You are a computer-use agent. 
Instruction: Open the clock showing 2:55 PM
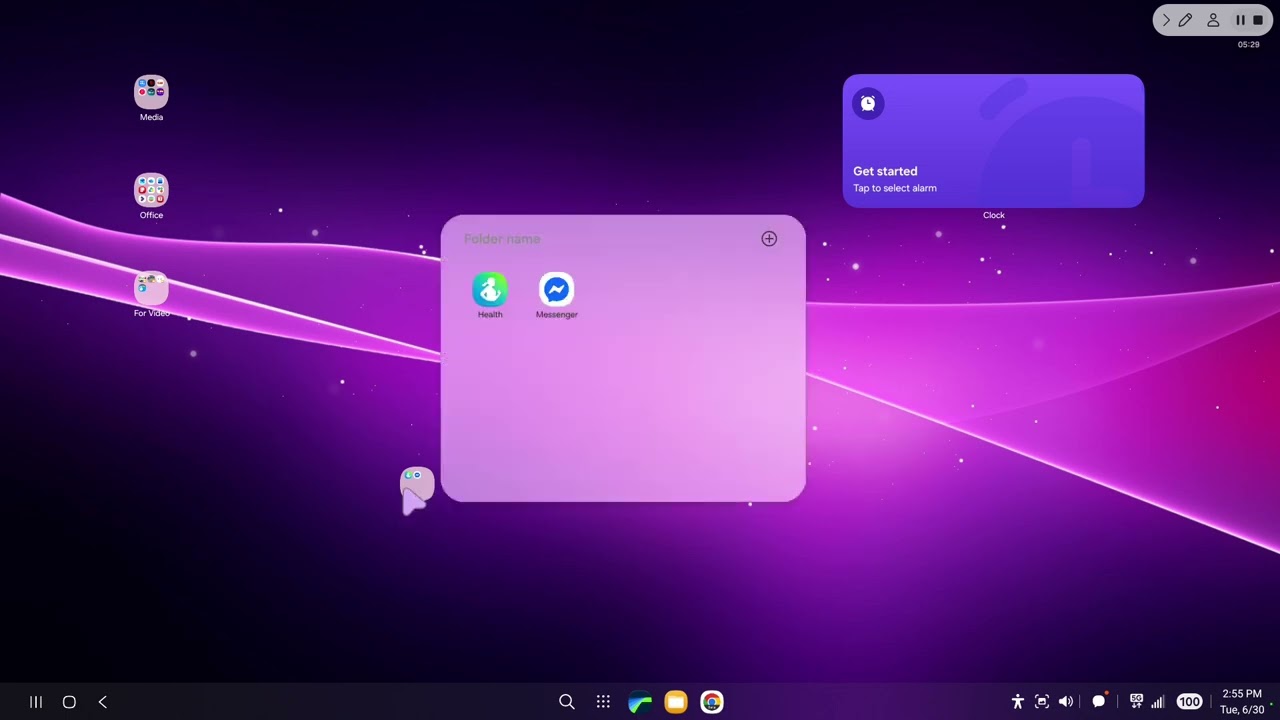pos(1242,694)
